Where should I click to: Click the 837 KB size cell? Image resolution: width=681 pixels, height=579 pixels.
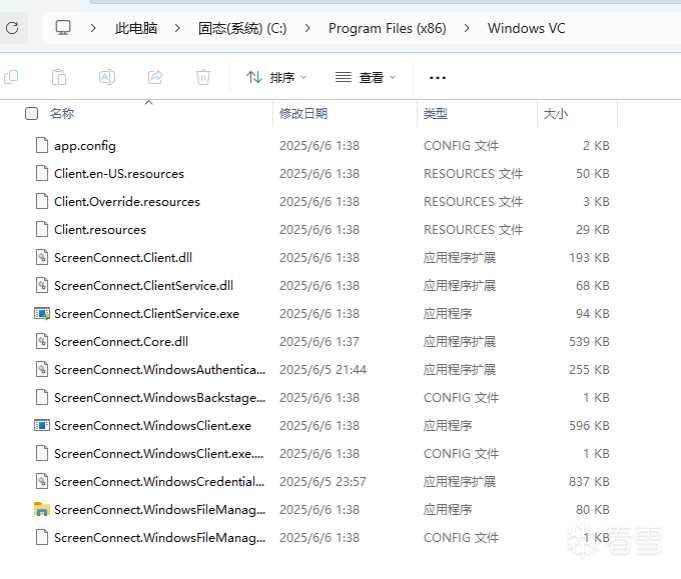[x=589, y=482]
